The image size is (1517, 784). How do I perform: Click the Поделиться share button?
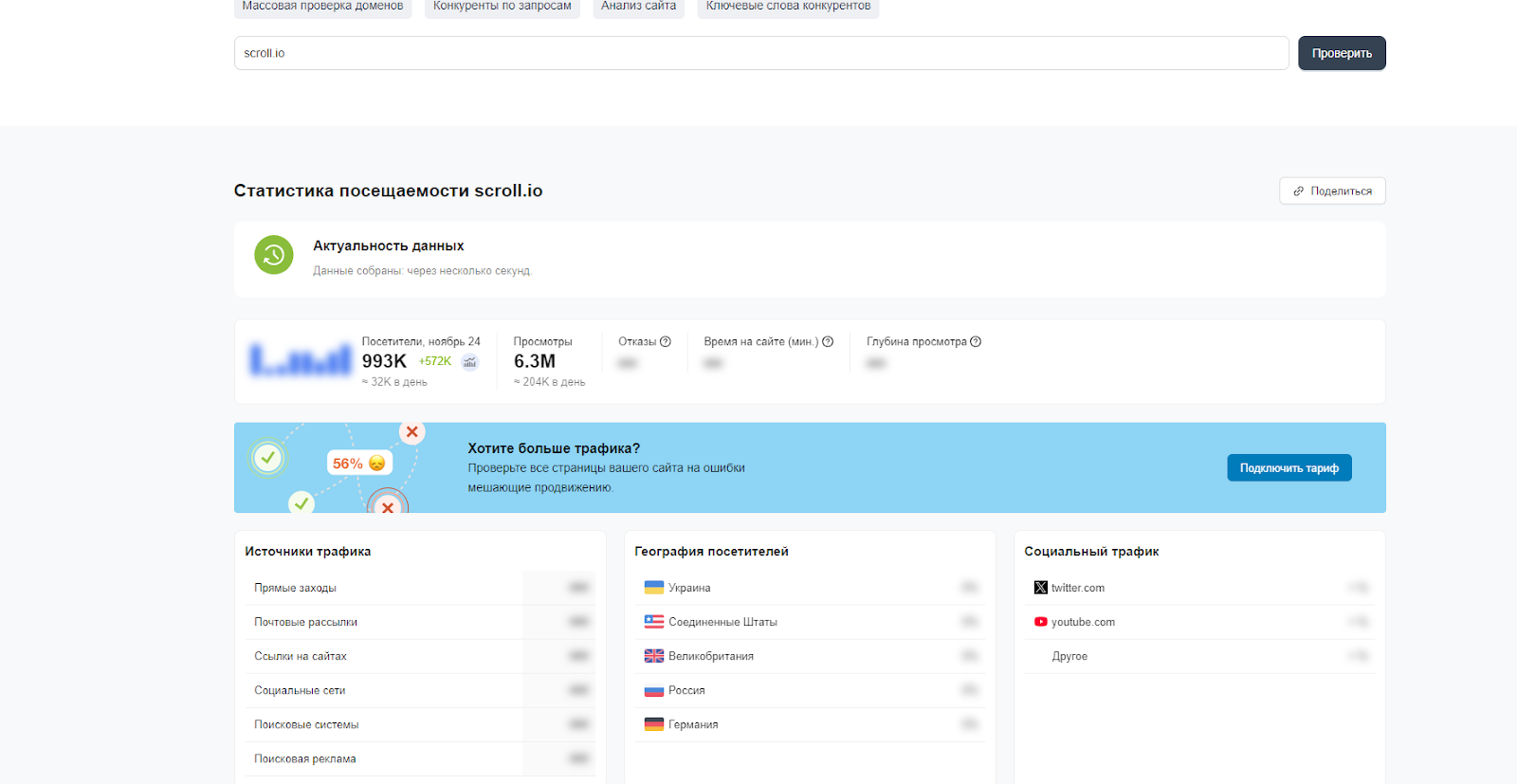click(1332, 191)
